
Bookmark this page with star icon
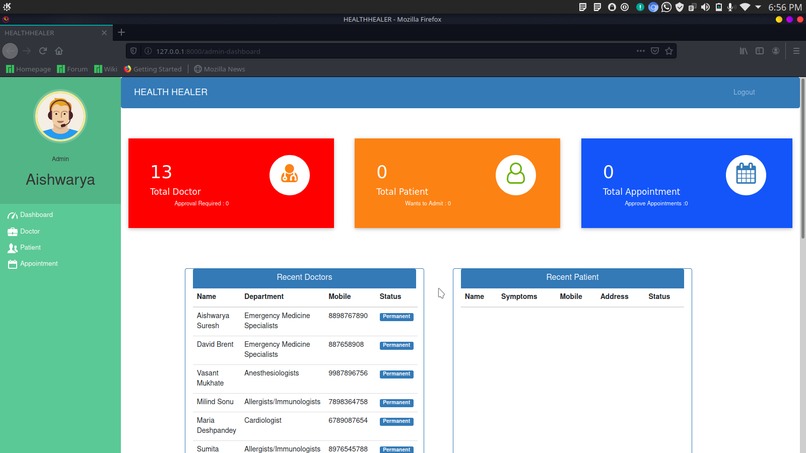coord(669,51)
